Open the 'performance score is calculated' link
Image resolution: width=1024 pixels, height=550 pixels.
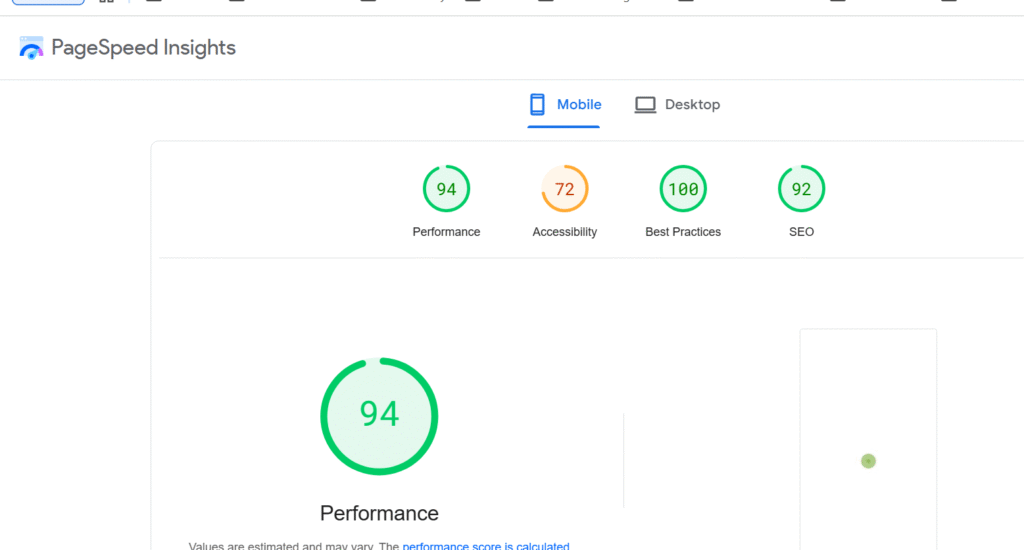(486, 545)
